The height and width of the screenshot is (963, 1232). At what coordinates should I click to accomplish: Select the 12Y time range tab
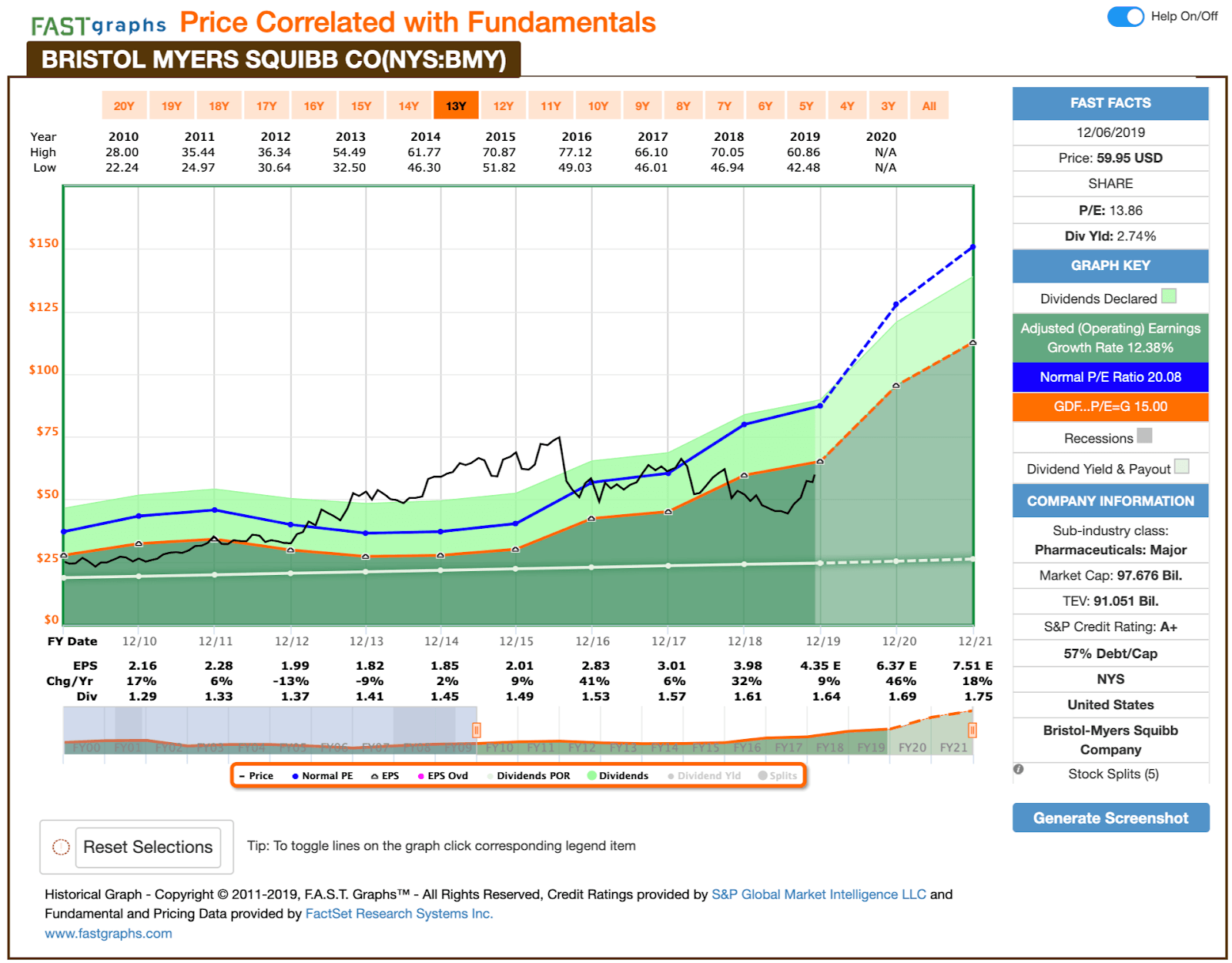click(x=504, y=106)
